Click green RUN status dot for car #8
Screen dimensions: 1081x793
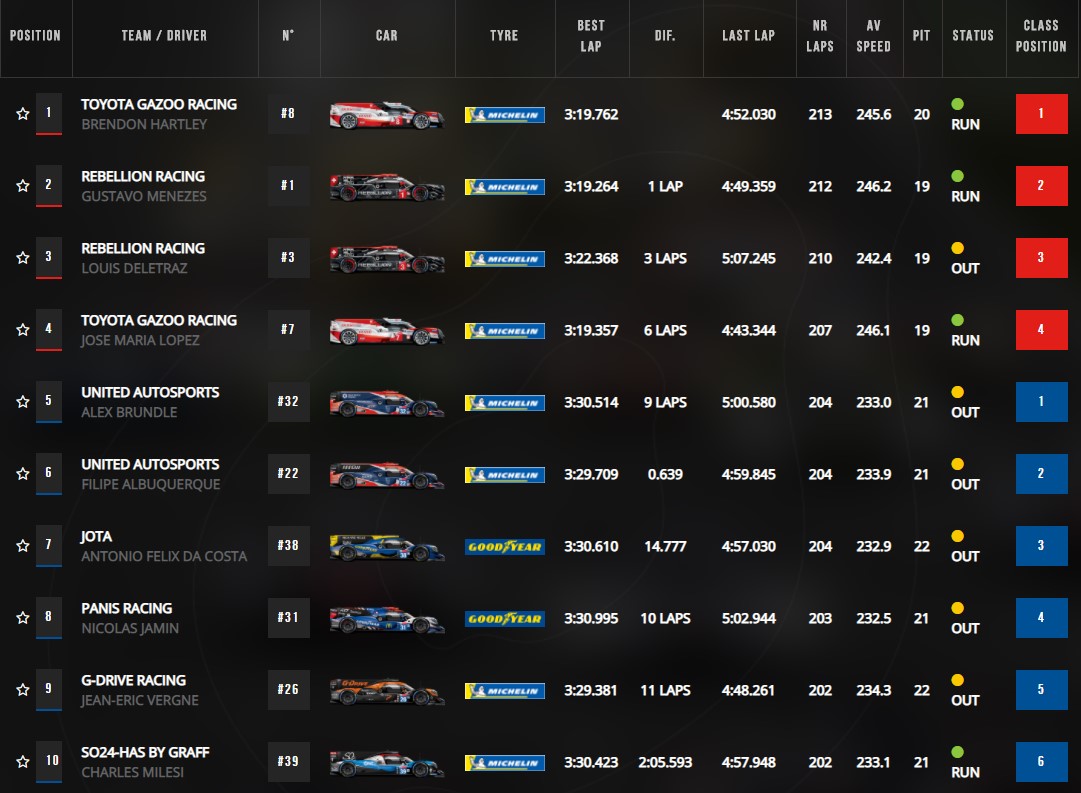tap(958, 104)
